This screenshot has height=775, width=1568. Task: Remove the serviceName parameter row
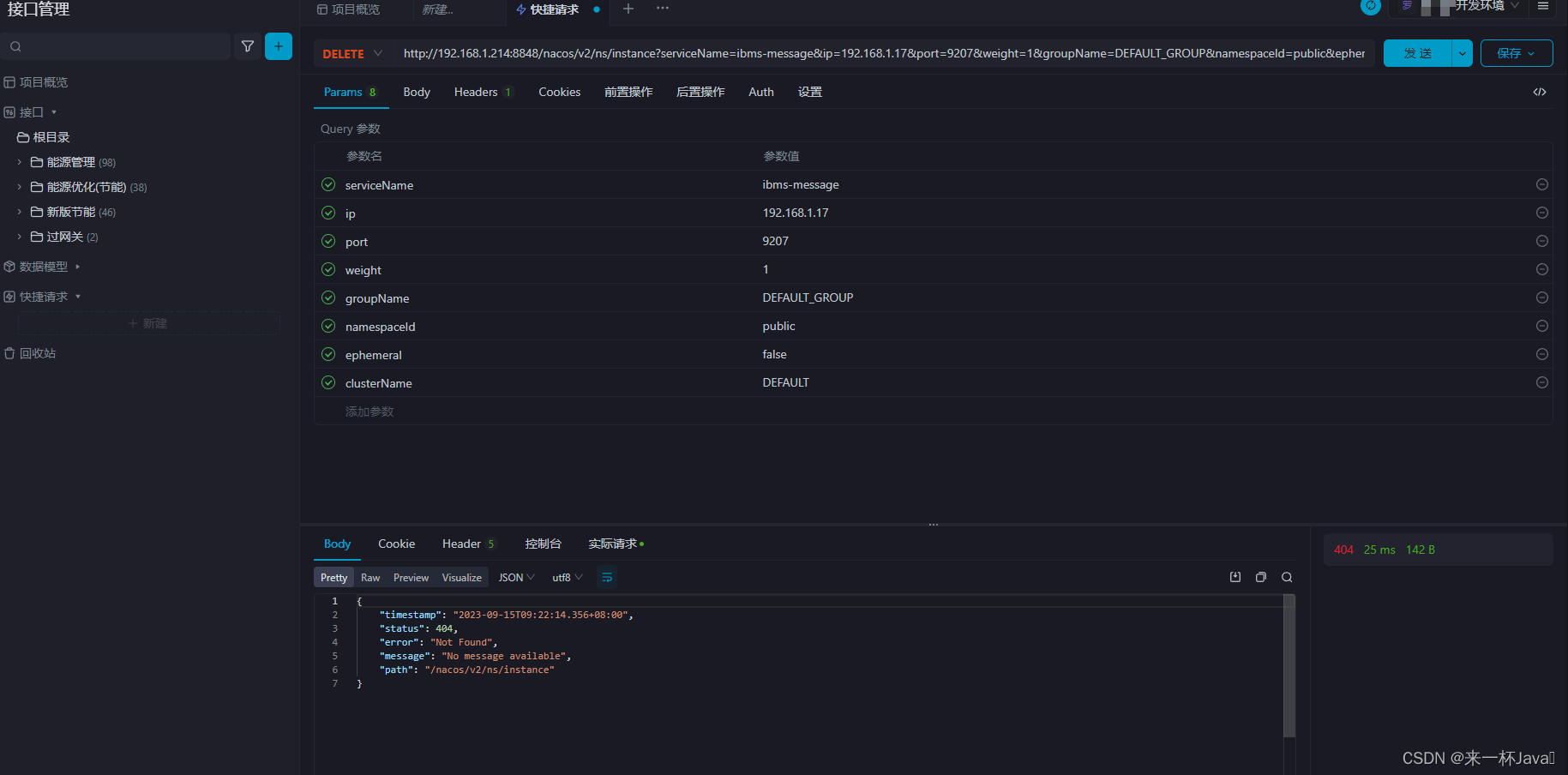tap(1542, 184)
